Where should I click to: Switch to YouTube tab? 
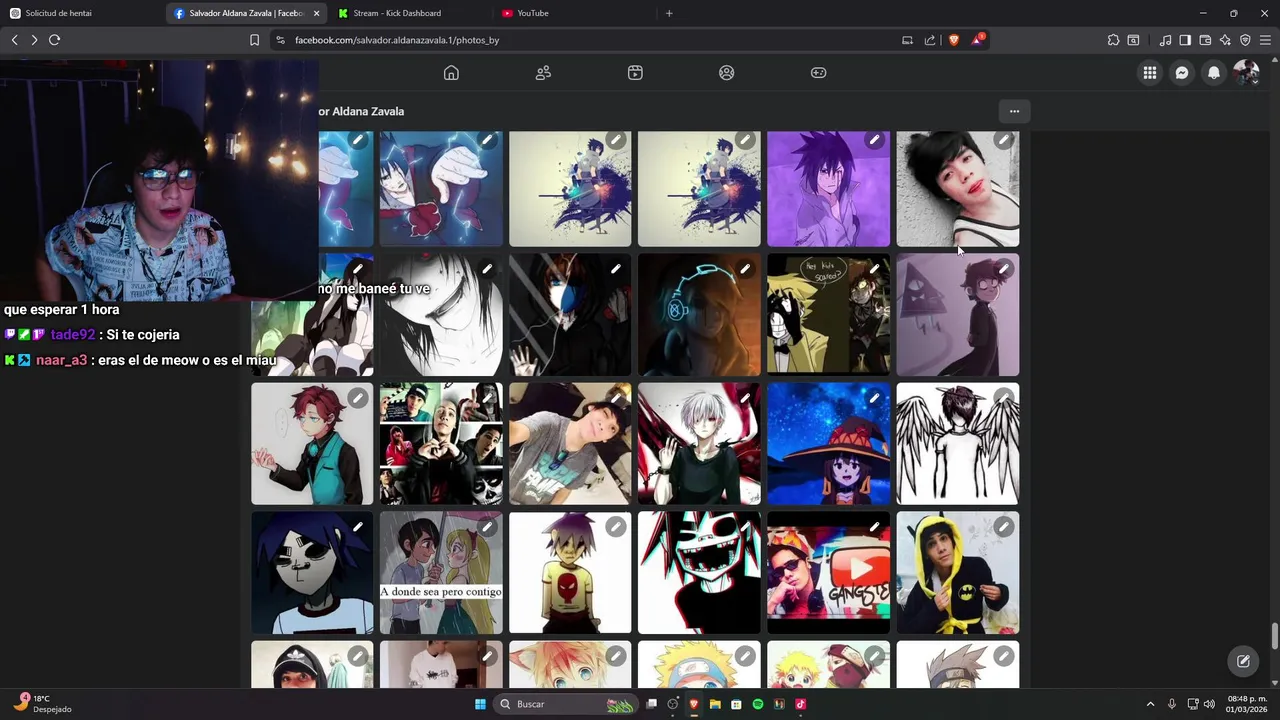[574, 13]
